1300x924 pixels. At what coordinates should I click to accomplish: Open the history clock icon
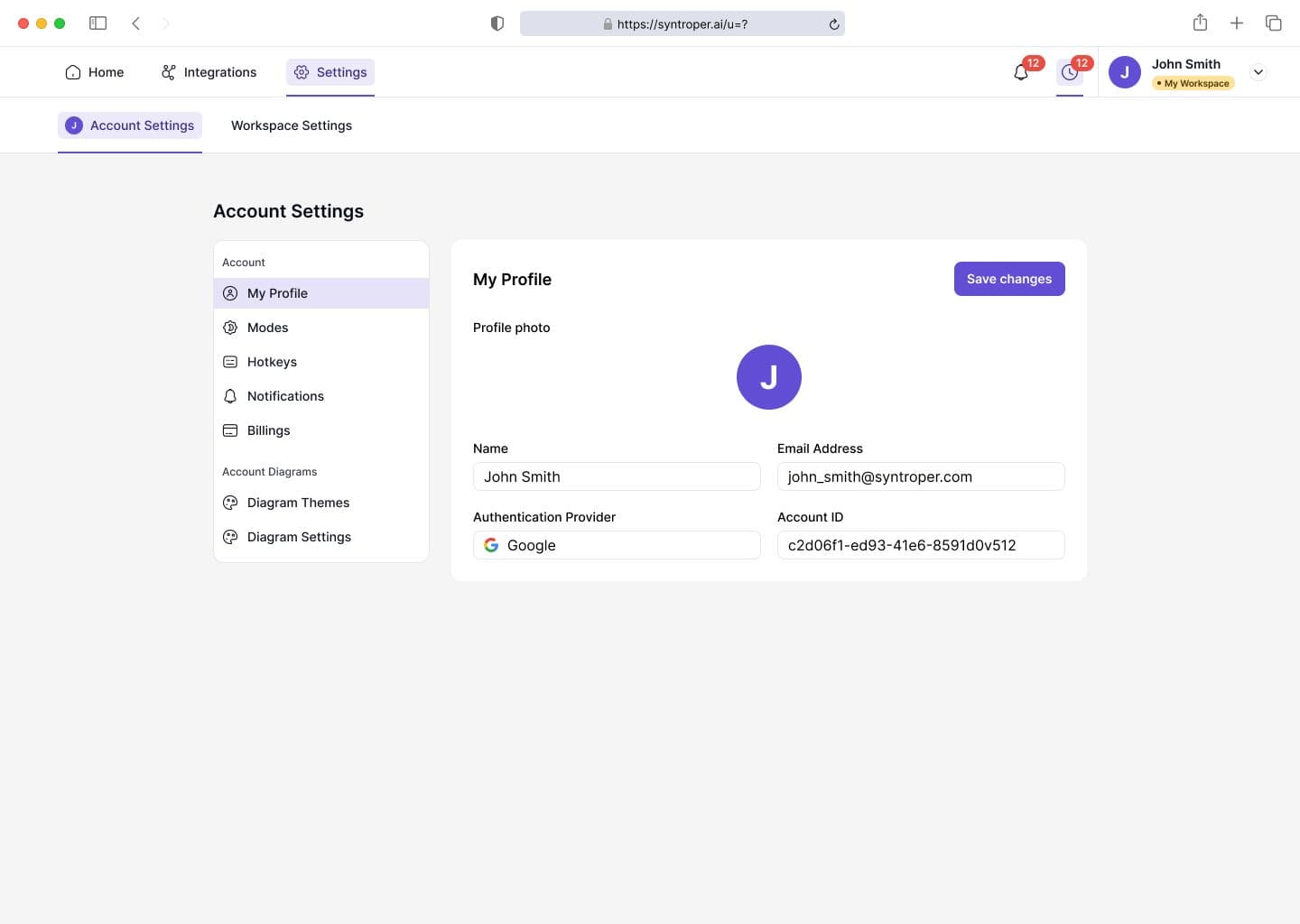coord(1069,73)
